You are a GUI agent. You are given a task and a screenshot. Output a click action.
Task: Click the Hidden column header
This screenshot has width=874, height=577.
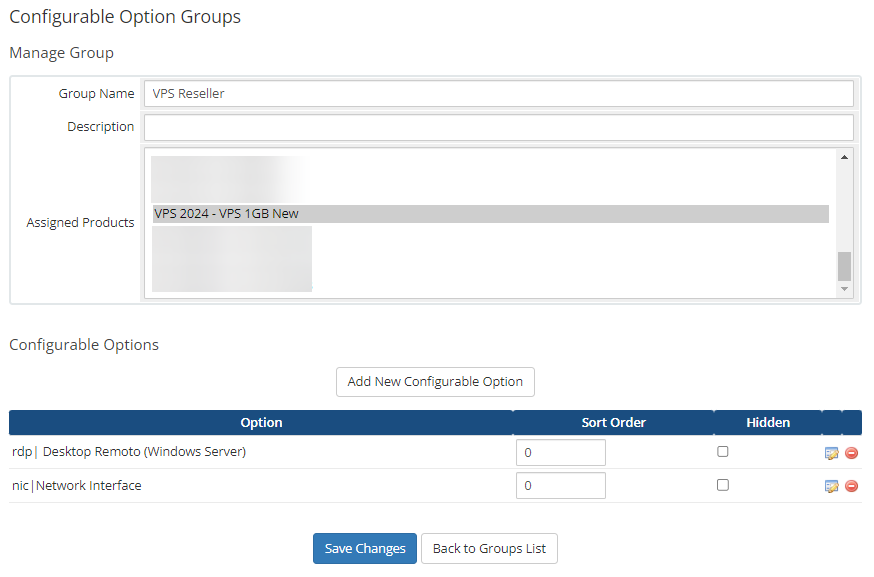click(768, 423)
